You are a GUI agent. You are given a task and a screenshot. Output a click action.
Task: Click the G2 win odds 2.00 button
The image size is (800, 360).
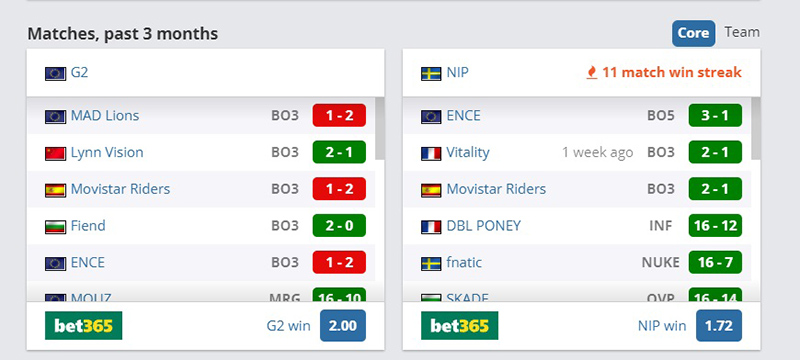343,325
